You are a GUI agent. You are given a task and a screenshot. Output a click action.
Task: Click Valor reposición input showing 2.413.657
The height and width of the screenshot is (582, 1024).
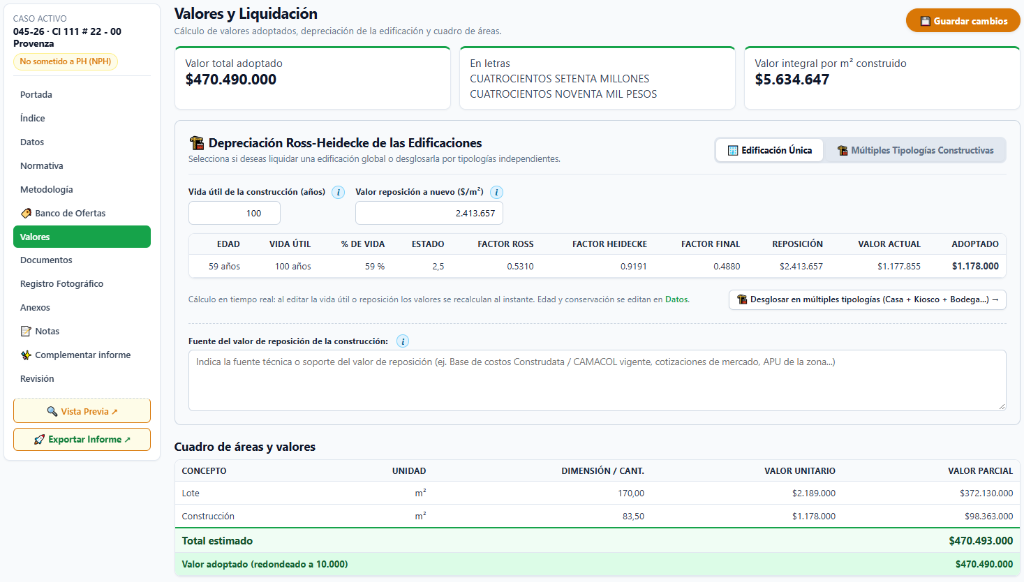pos(429,213)
